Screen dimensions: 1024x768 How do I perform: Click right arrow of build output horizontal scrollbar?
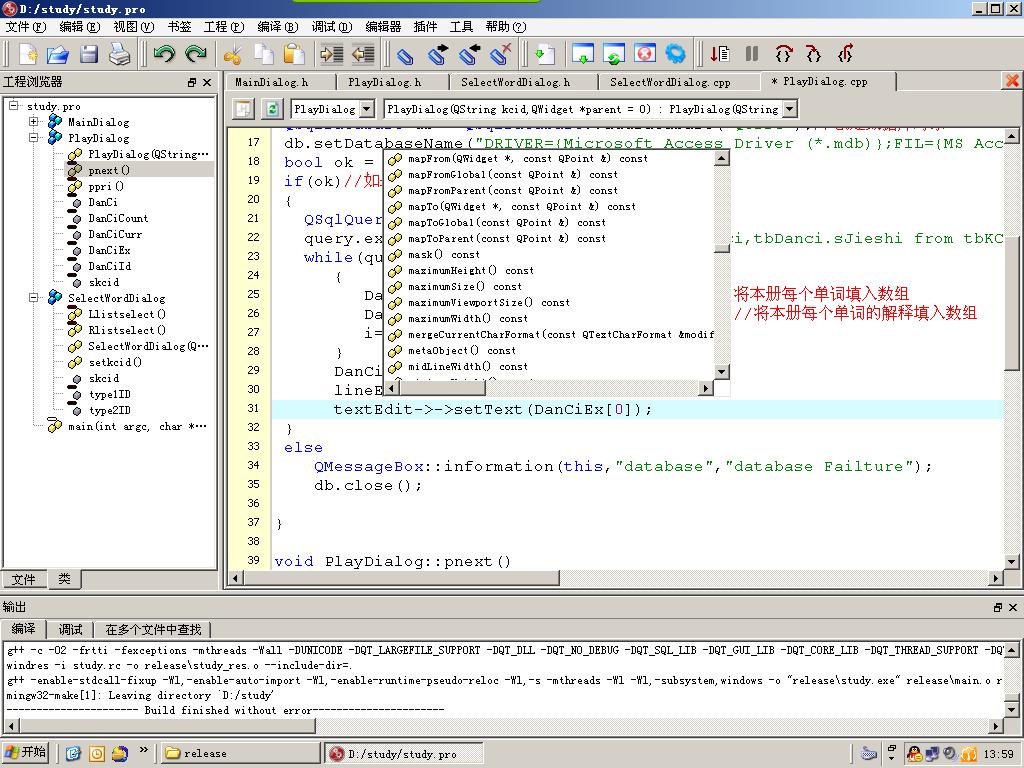coord(996,726)
